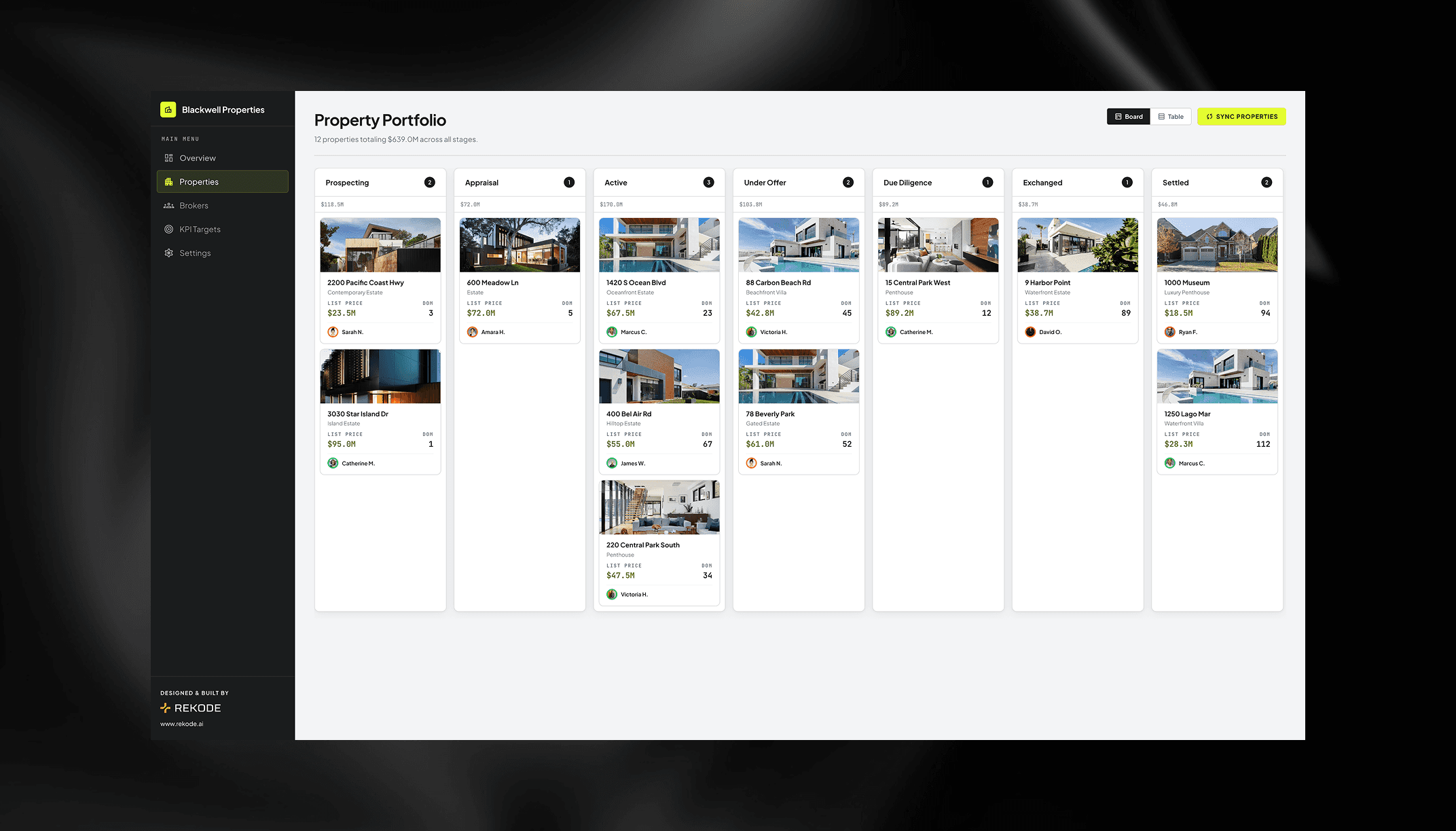
Task: Select Brokers menu item
Action: coord(194,206)
